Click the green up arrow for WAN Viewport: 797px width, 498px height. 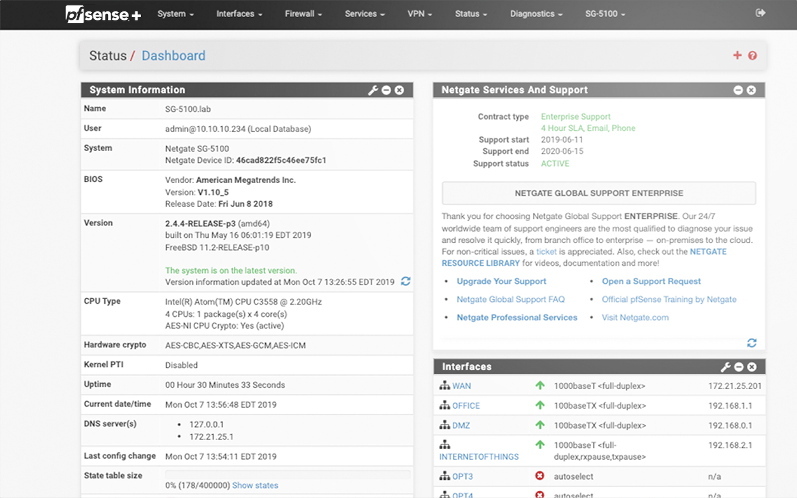tap(540, 386)
